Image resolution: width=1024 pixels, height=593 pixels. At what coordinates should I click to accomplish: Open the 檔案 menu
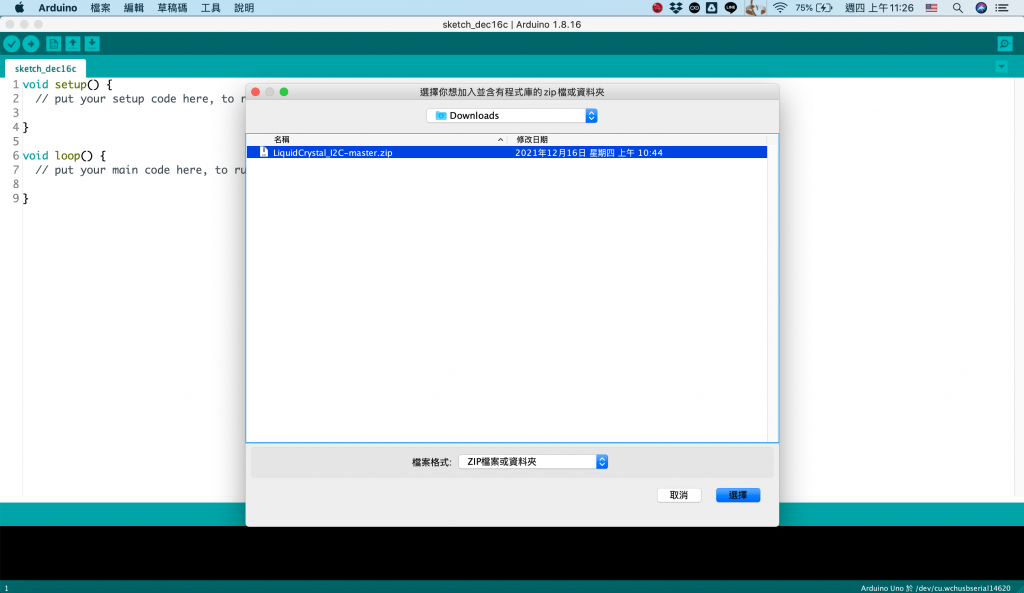click(101, 8)
